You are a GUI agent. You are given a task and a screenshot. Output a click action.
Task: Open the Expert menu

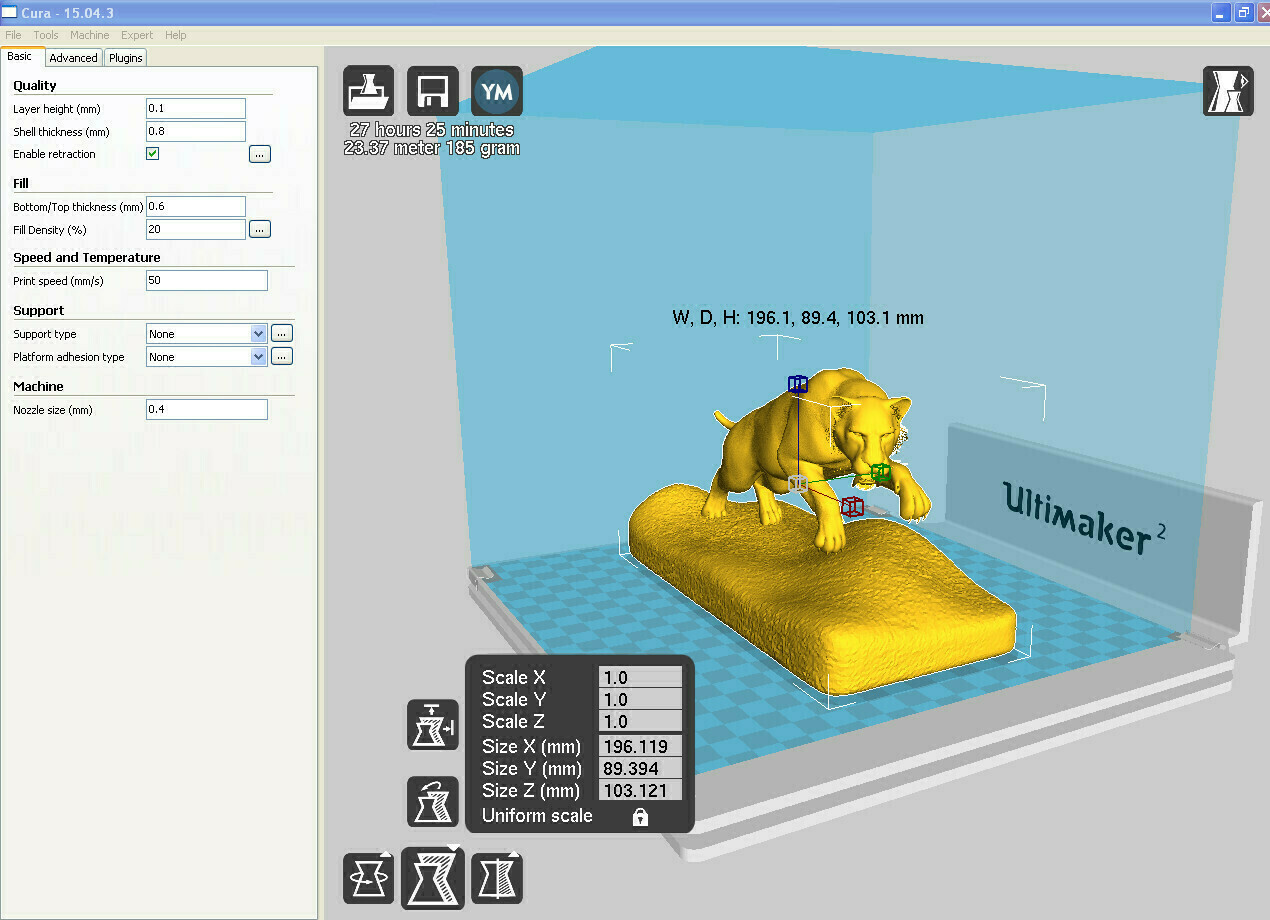(137, 35)
